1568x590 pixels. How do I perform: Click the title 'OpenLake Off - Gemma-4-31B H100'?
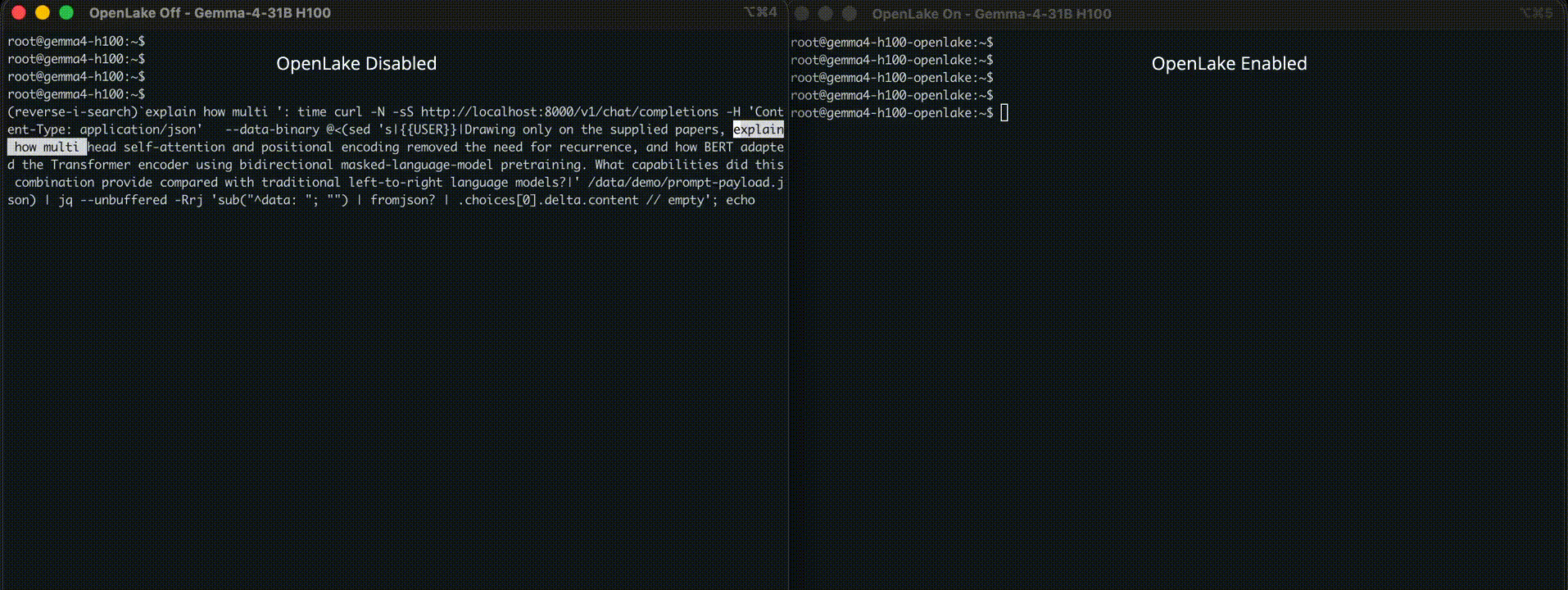coord(210,13)
